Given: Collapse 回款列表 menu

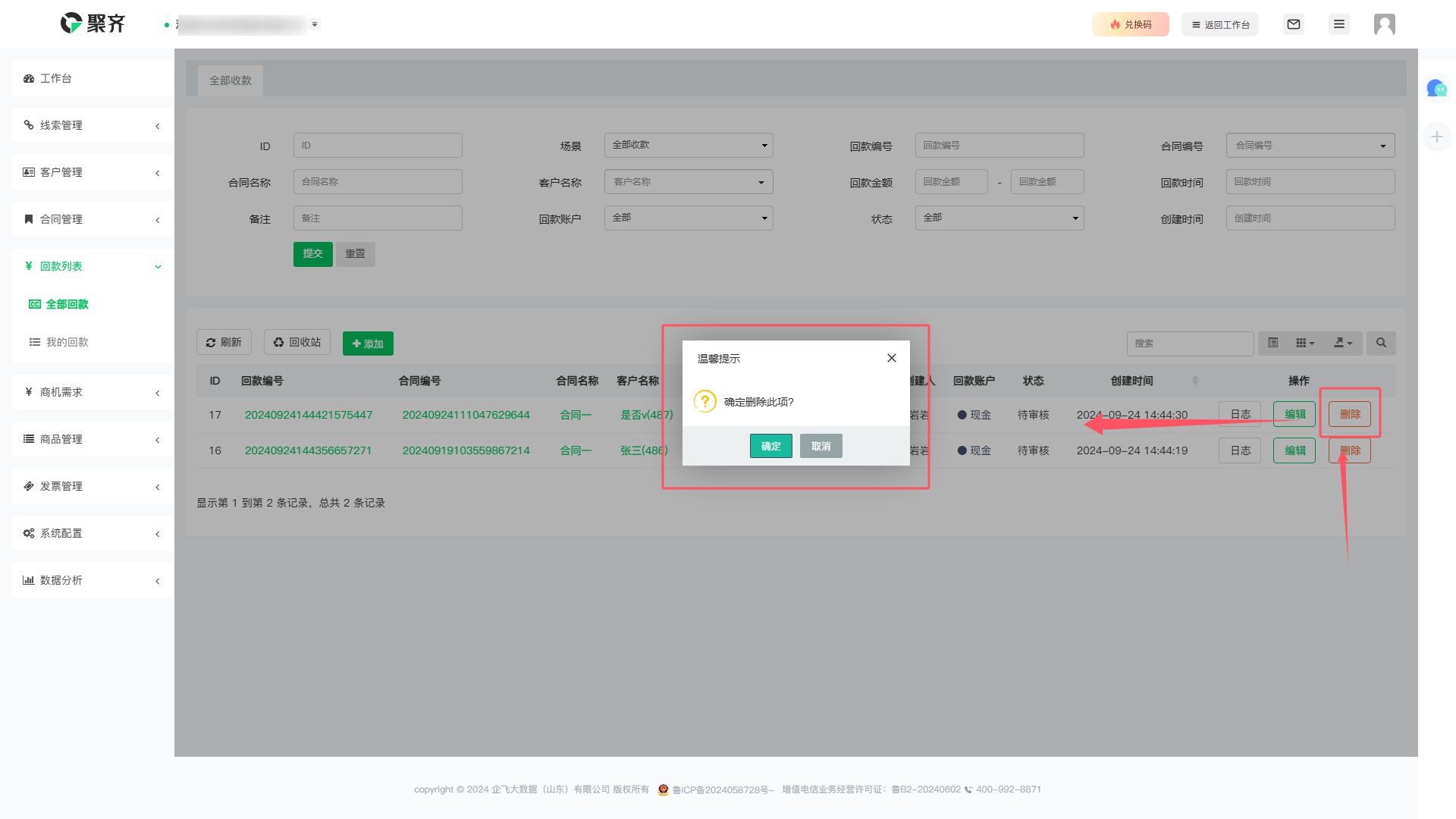Looking at the screenshot, I should [93, 266].
